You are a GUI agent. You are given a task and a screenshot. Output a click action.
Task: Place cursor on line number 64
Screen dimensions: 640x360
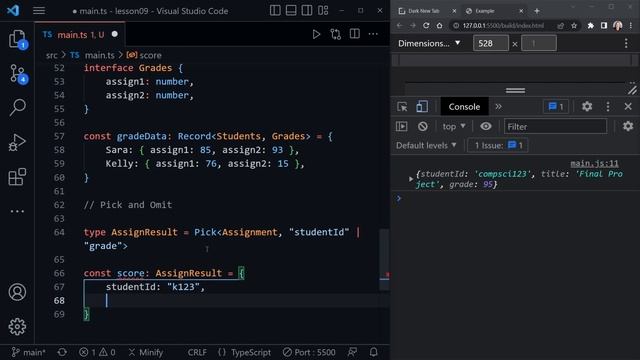click(59, 232)
